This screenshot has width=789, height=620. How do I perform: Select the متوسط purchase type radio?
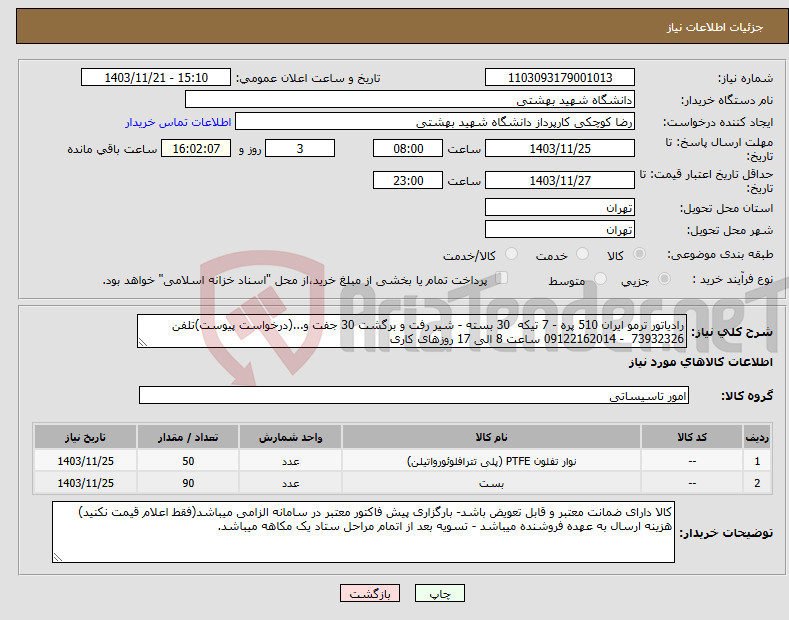[600, 279]
